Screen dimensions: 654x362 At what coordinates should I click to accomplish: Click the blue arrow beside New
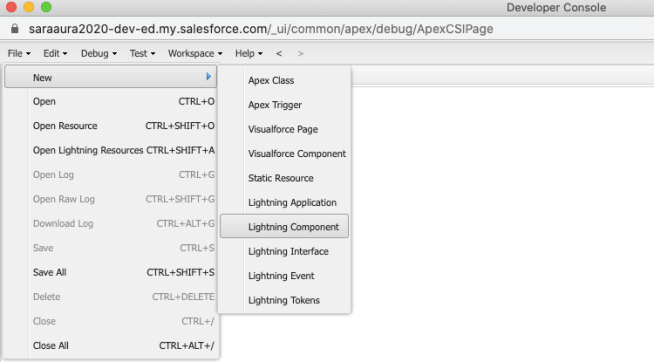(x=209, y=77)
